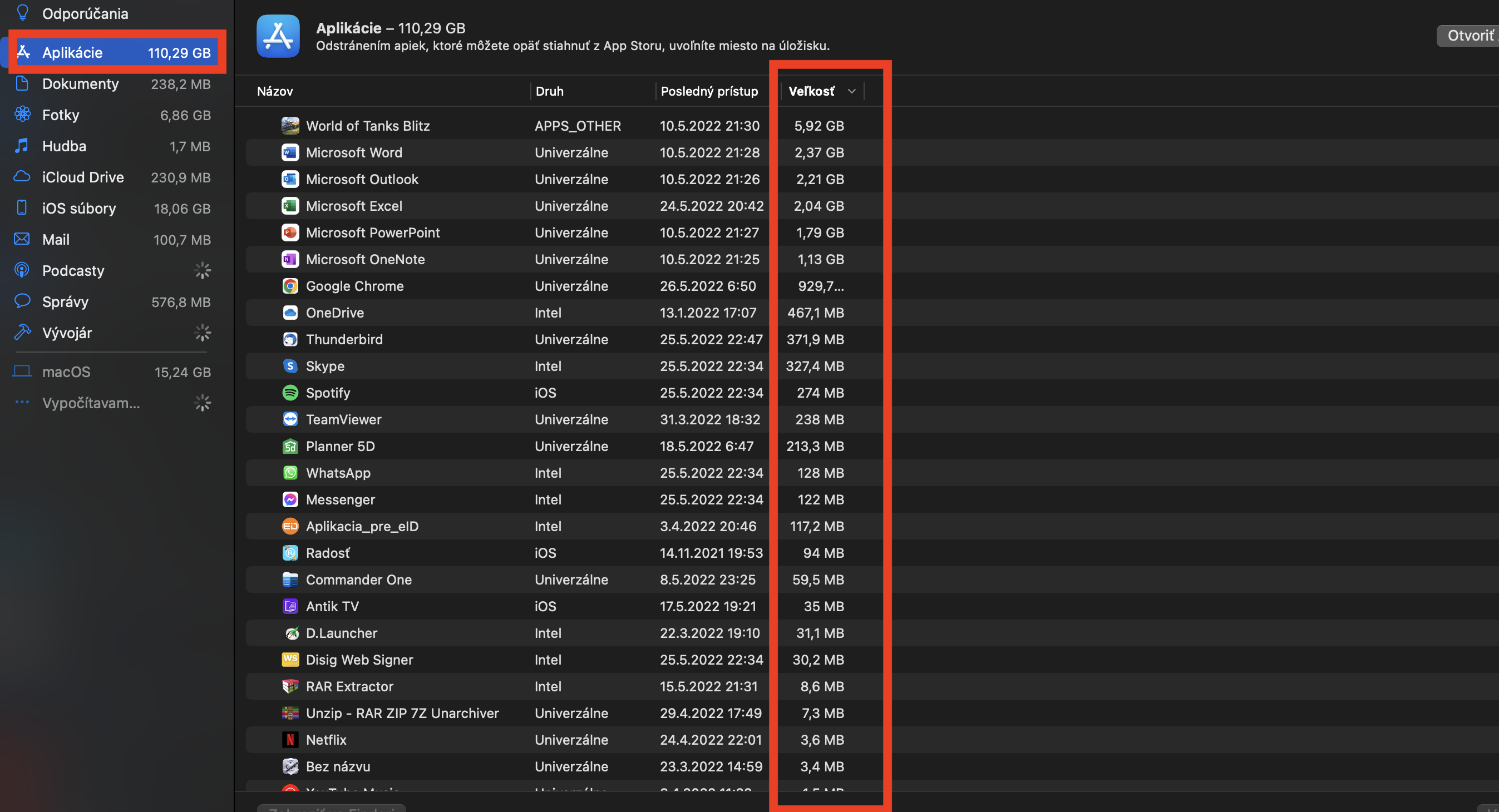Select the Spotify app icon
Image resolution: width=1499 pixels, height=812 pixels.
(290, 393)
